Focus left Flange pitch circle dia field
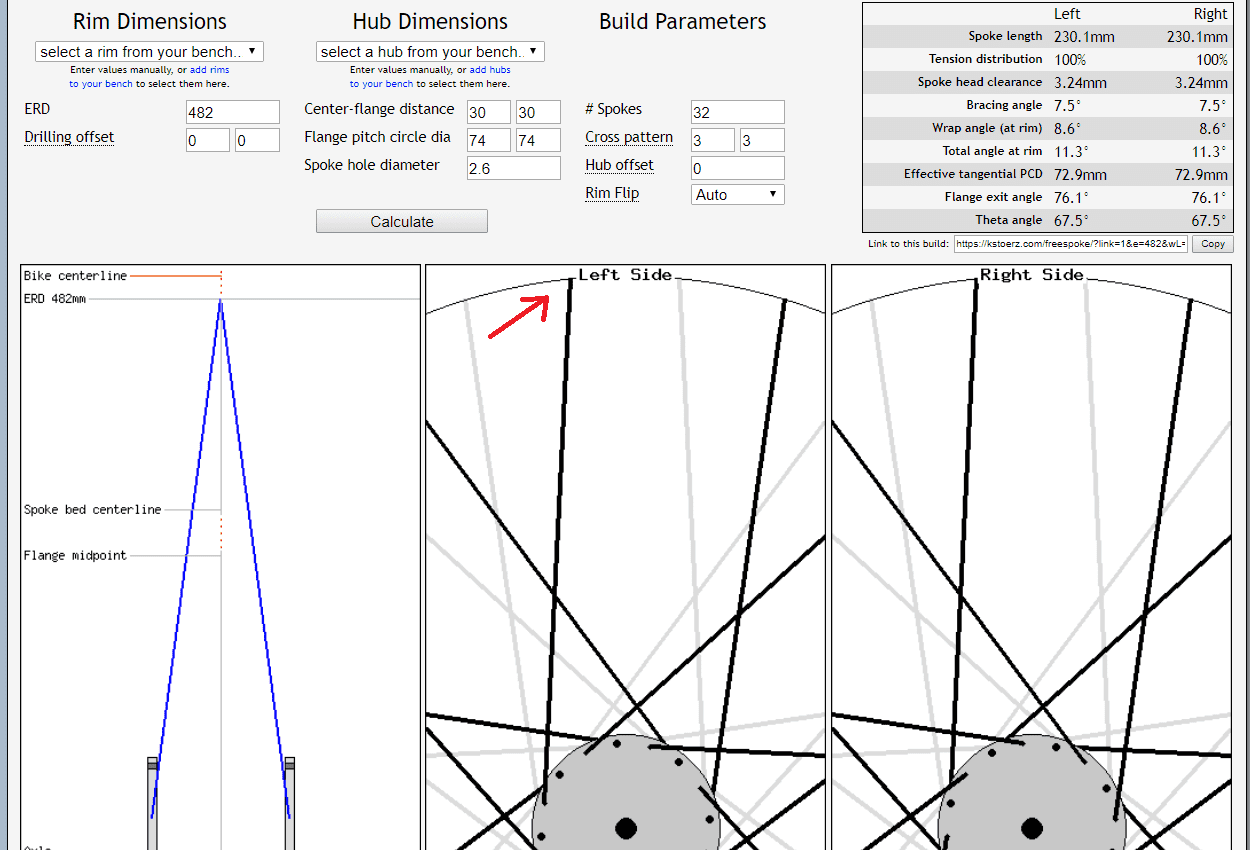Viewport: 1250px width, 866px height. point(488,140)
